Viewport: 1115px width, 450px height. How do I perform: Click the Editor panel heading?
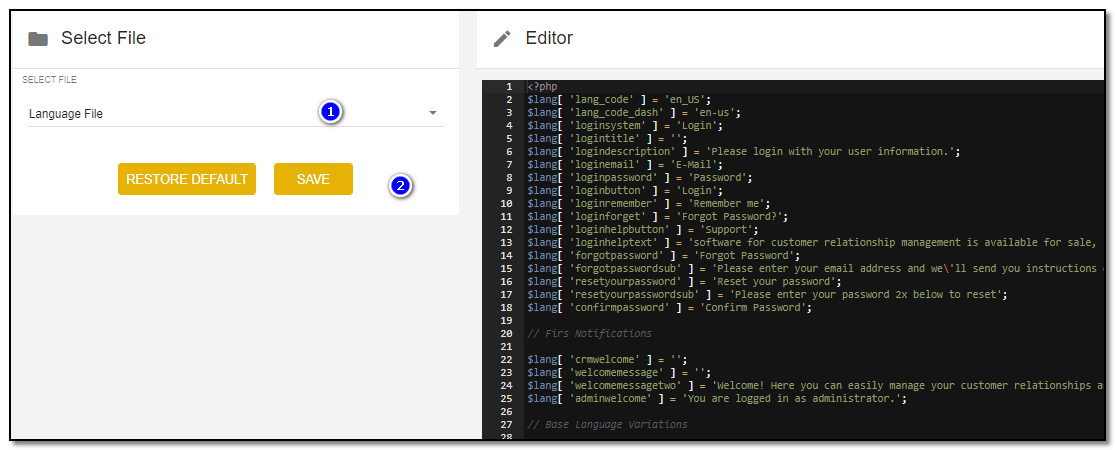tap(549, 38)
